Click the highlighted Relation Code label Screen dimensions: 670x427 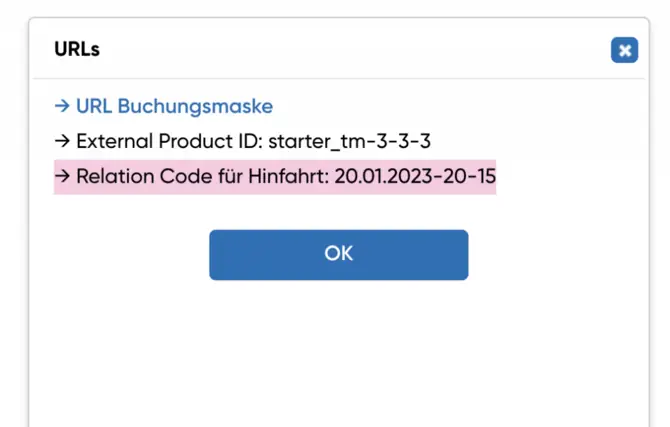click(200, 177)
